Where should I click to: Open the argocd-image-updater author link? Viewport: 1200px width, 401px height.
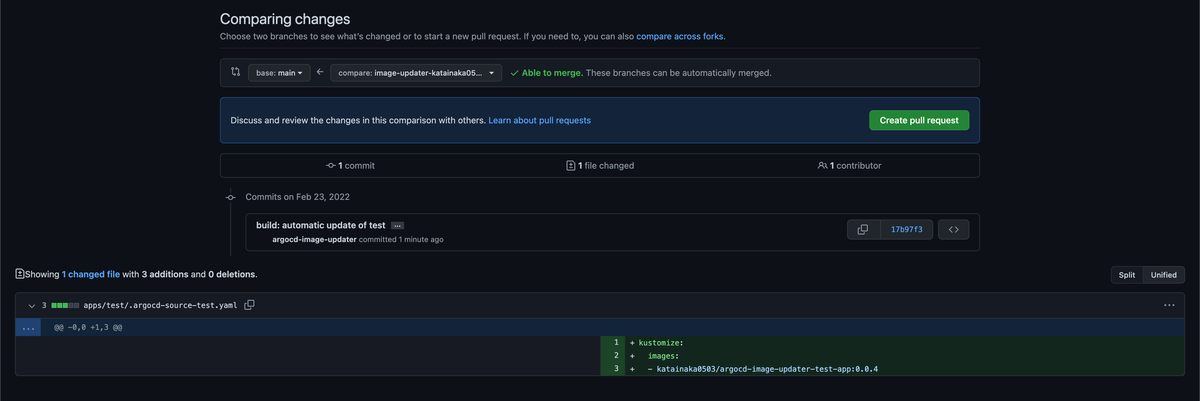315,240
